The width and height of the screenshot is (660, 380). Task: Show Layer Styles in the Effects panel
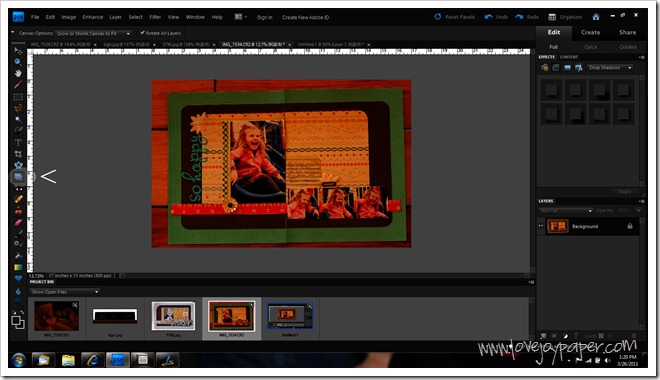click(x=556, y=68)
